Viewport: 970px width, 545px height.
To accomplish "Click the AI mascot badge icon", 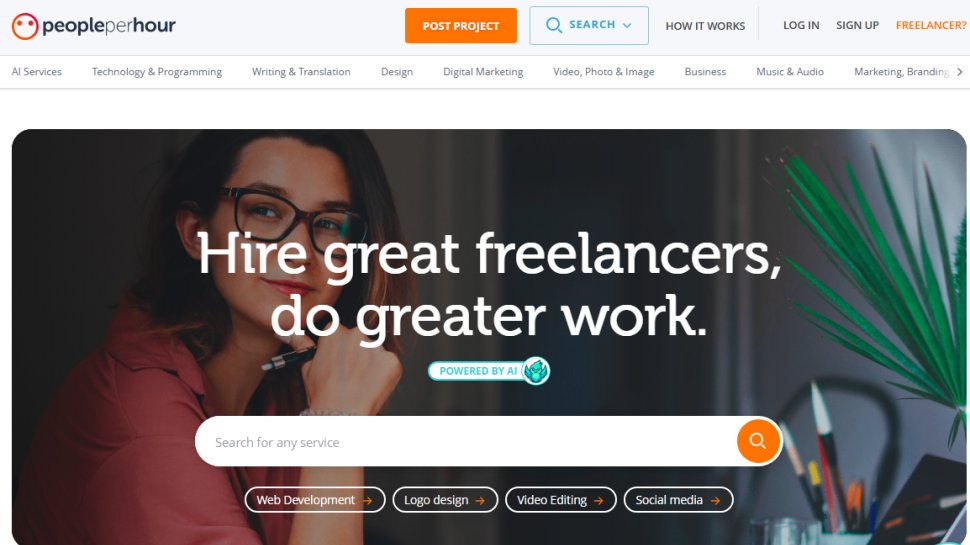I will pos(536,371).
